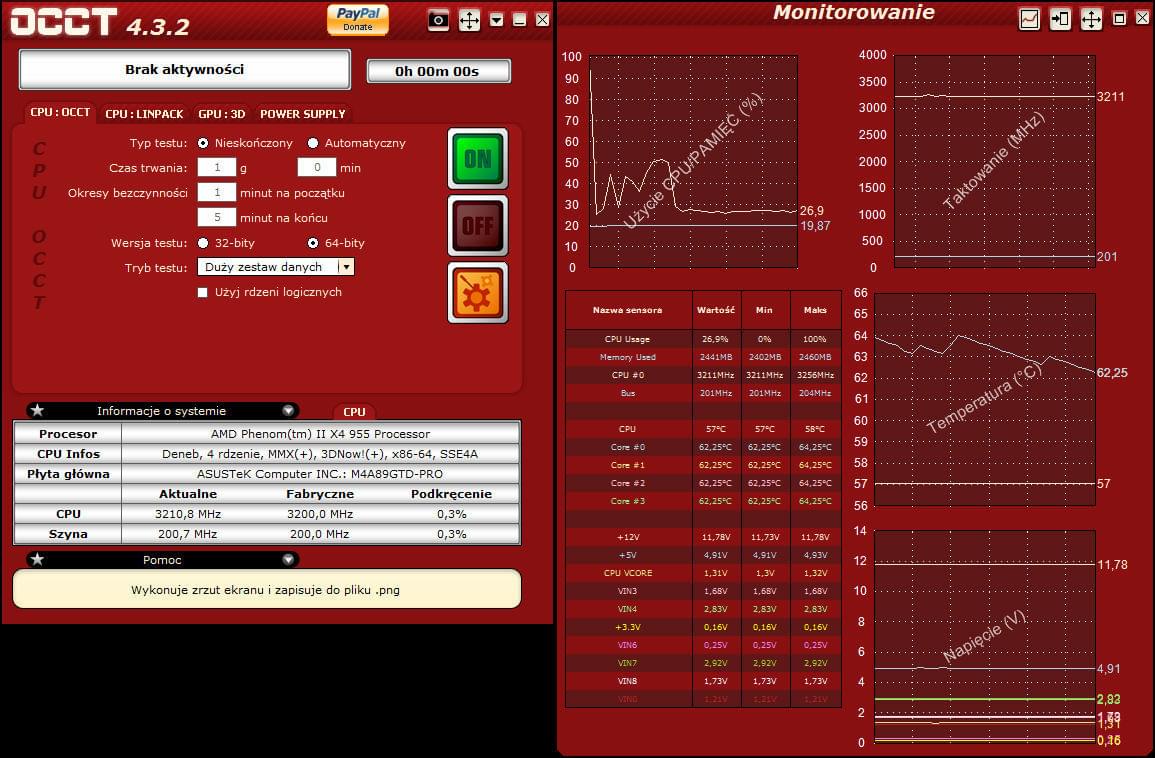Click the 0h 00m 00s timer display
1155x758 pixels.
[438, 71]
